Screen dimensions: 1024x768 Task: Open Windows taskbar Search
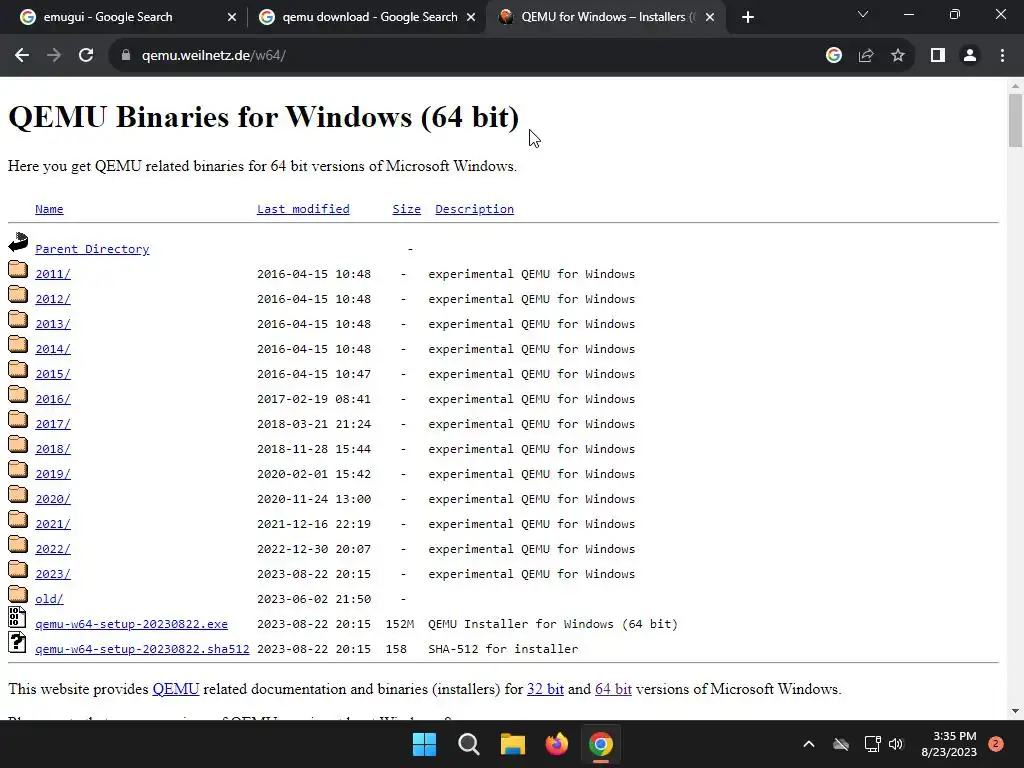coord(469,744)
